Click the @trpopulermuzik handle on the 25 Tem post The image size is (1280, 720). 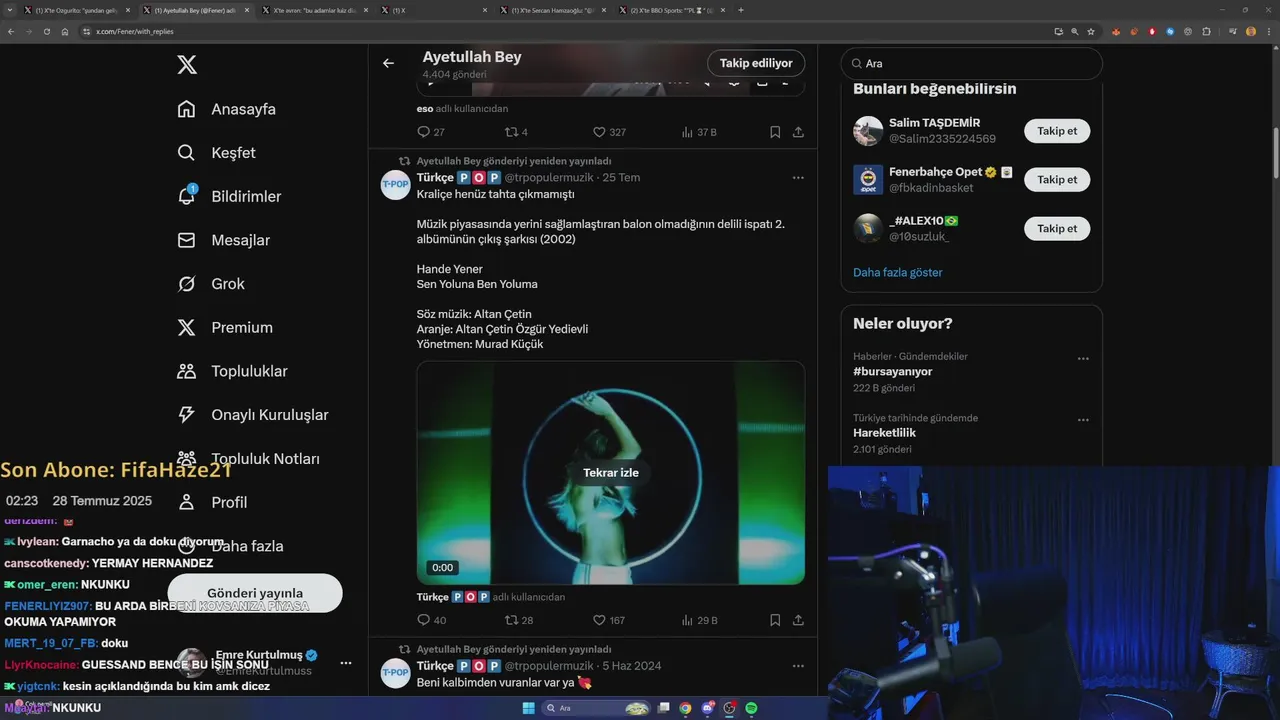tap(548, 178)
